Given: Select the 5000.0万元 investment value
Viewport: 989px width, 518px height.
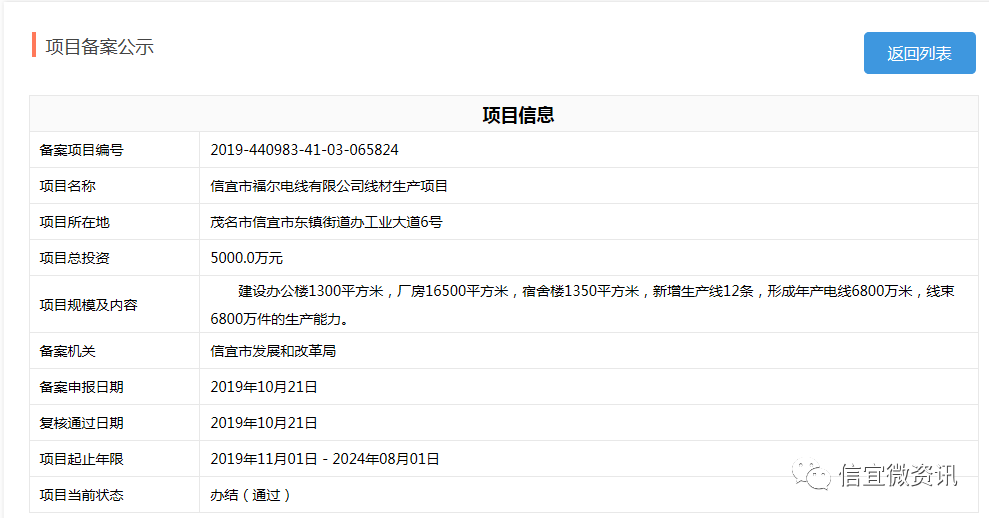Looking at the screenshot, I should point(247,258).
